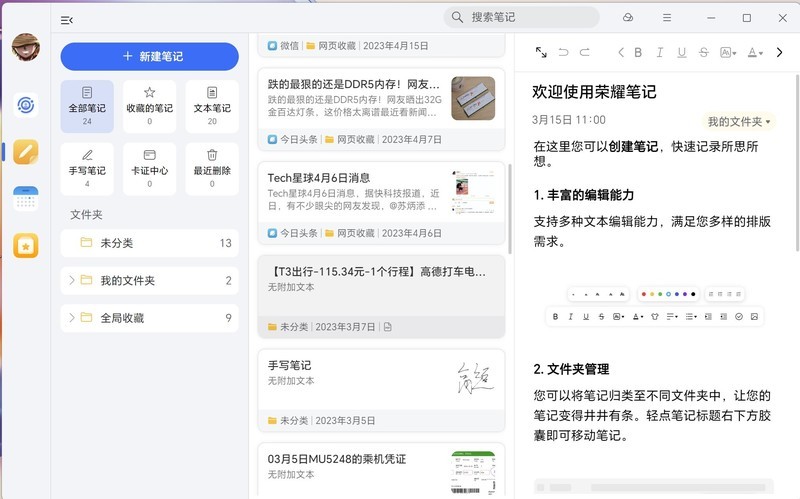Expand the 我的文件夹 folder chevron

(71, 280)
